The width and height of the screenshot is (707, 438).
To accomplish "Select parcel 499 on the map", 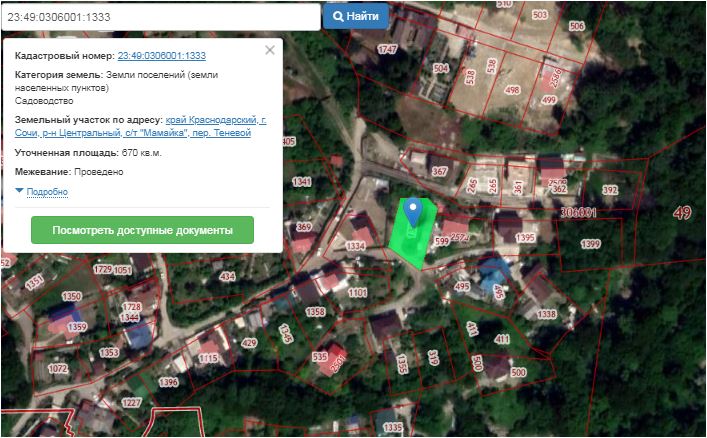I will click(549, 100).
